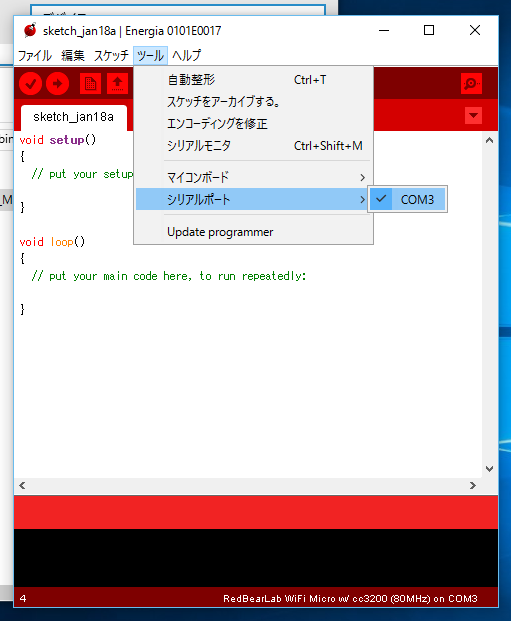Click the New sketch toolbar icon
This screenshot has width=511, height=621.
pos(90,84)
